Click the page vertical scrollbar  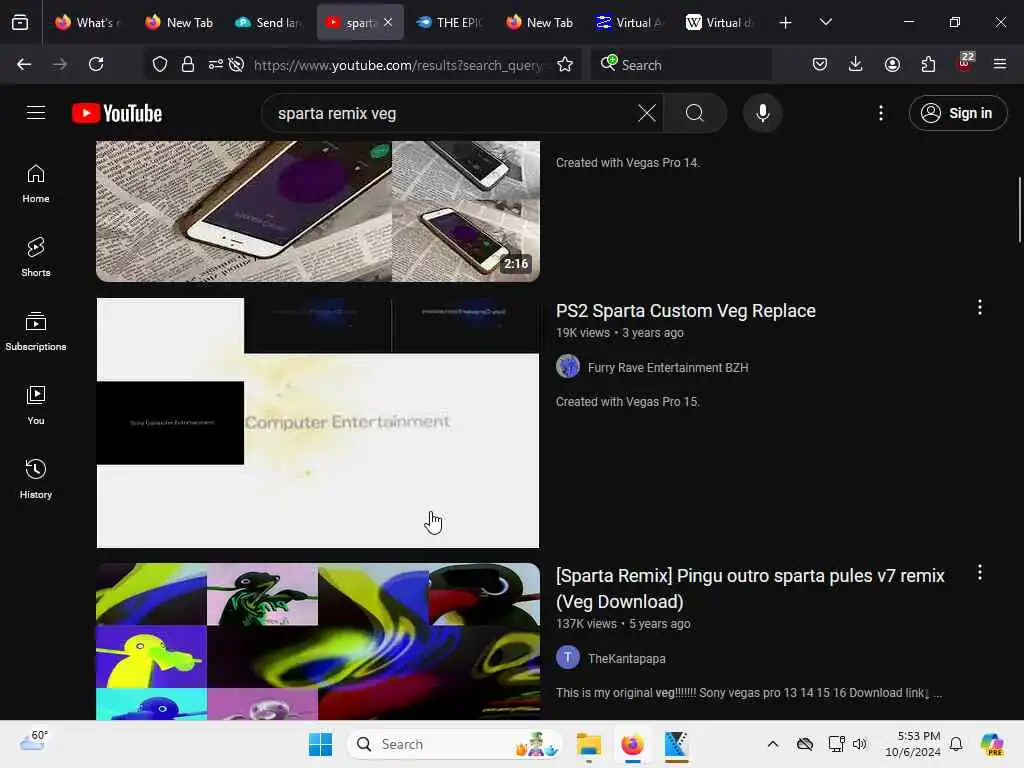click(x=1019, y=209)
